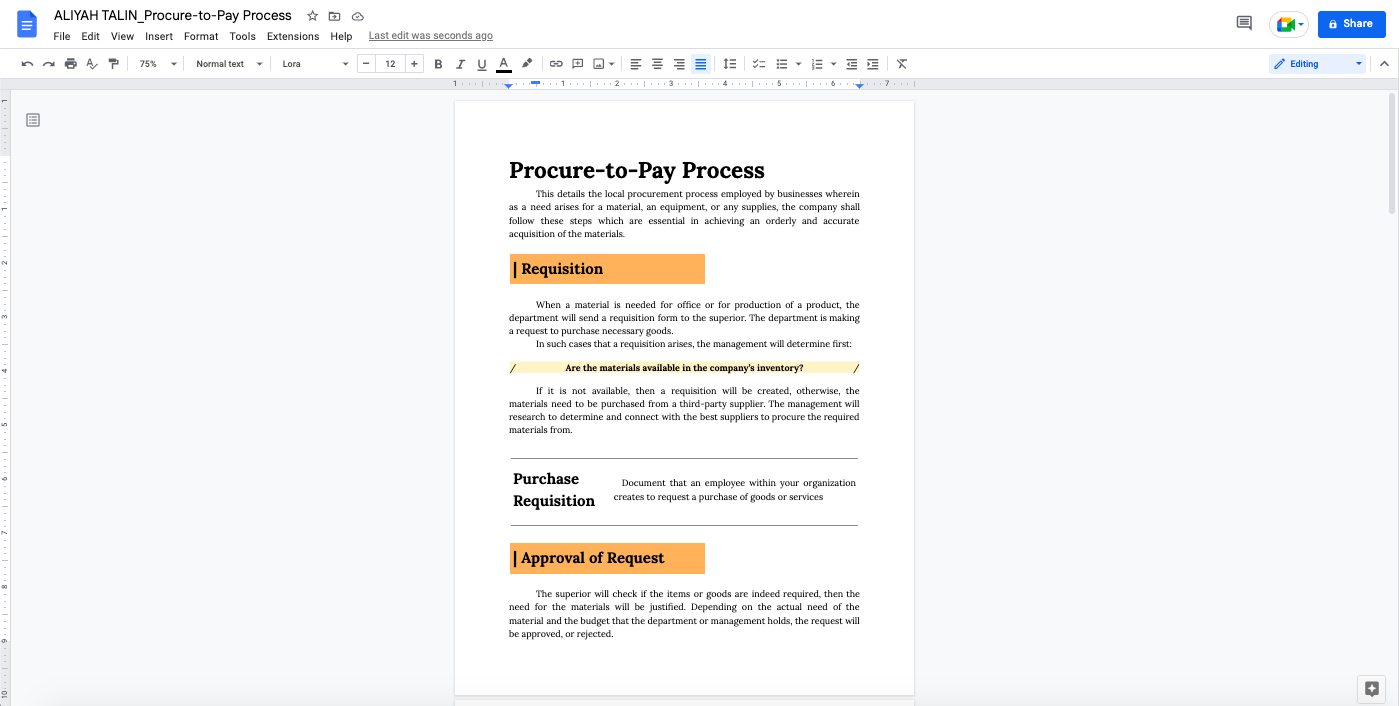Star this document
1399x706 pixels.
pos(312,16)
